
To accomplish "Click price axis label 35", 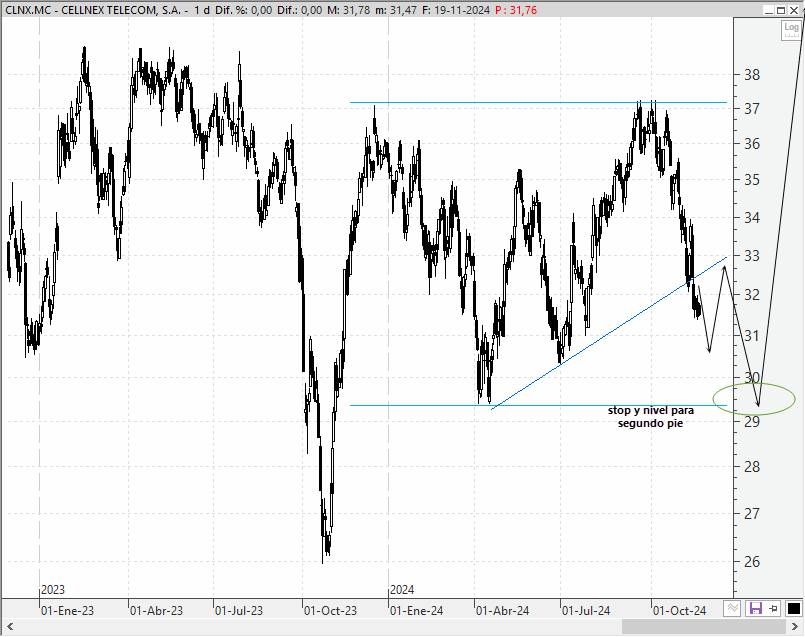I will (x=752, y=180).
